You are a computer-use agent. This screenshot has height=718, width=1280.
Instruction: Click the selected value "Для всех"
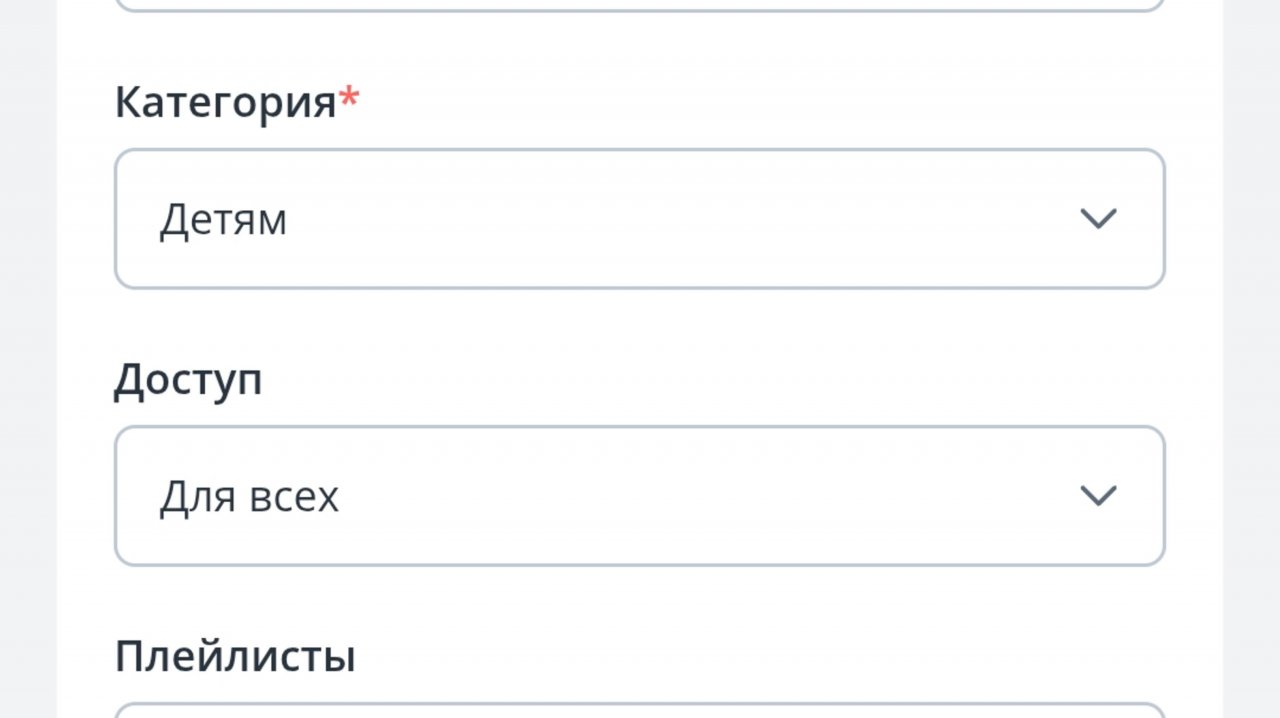249,497
